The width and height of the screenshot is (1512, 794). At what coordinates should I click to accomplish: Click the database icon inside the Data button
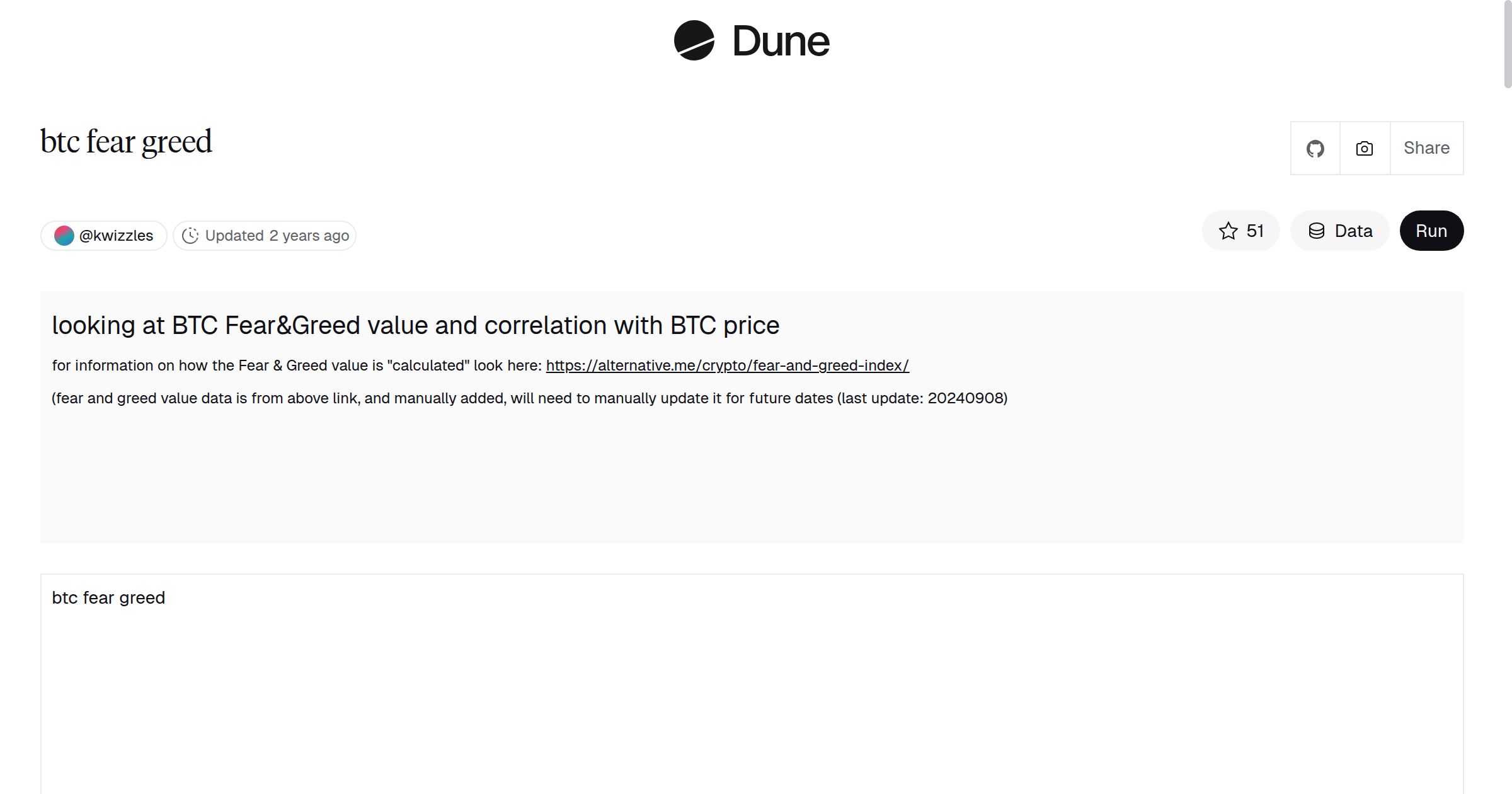(x=1317, y=231)
